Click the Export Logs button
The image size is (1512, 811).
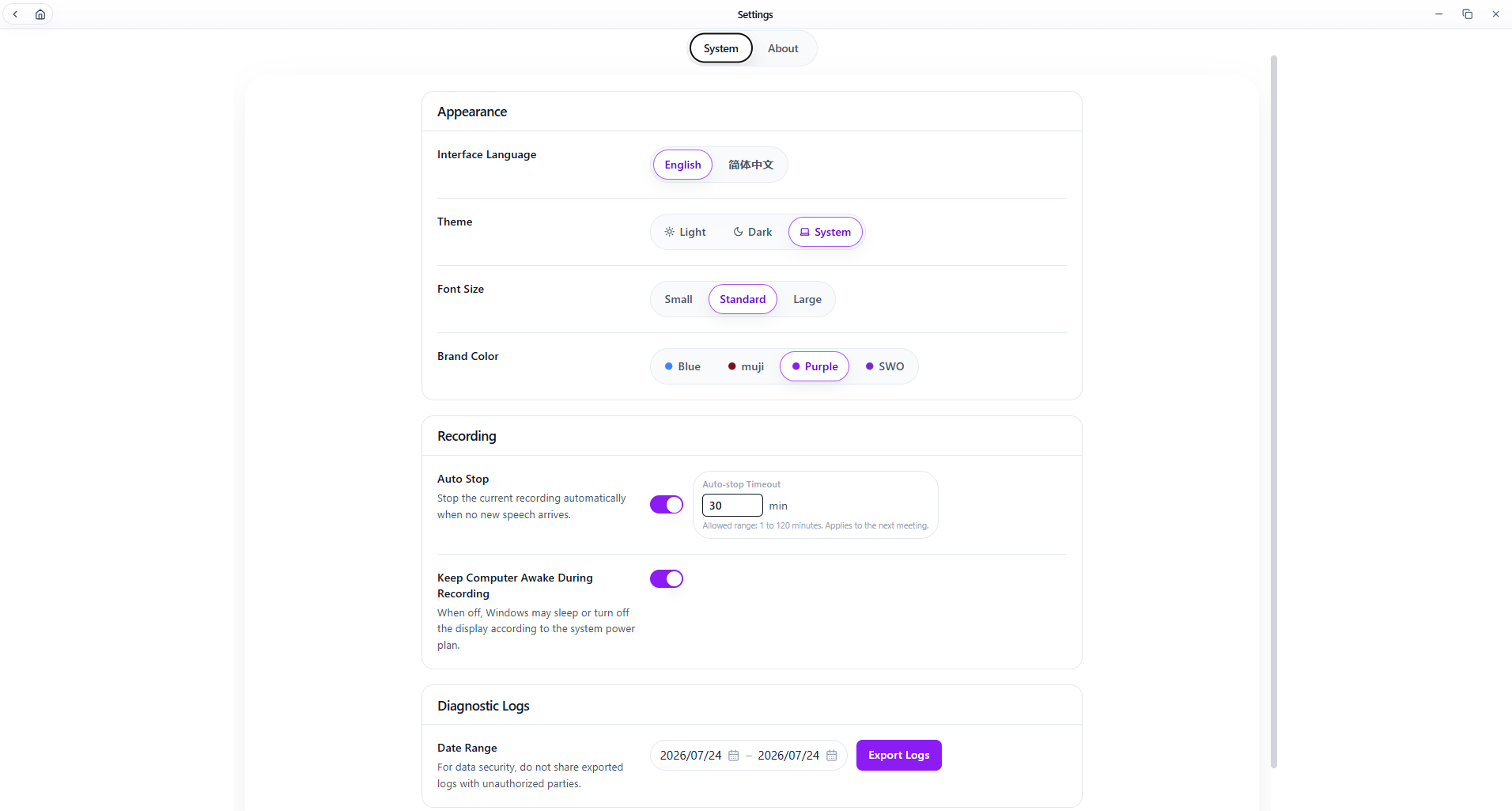(899, 756)
